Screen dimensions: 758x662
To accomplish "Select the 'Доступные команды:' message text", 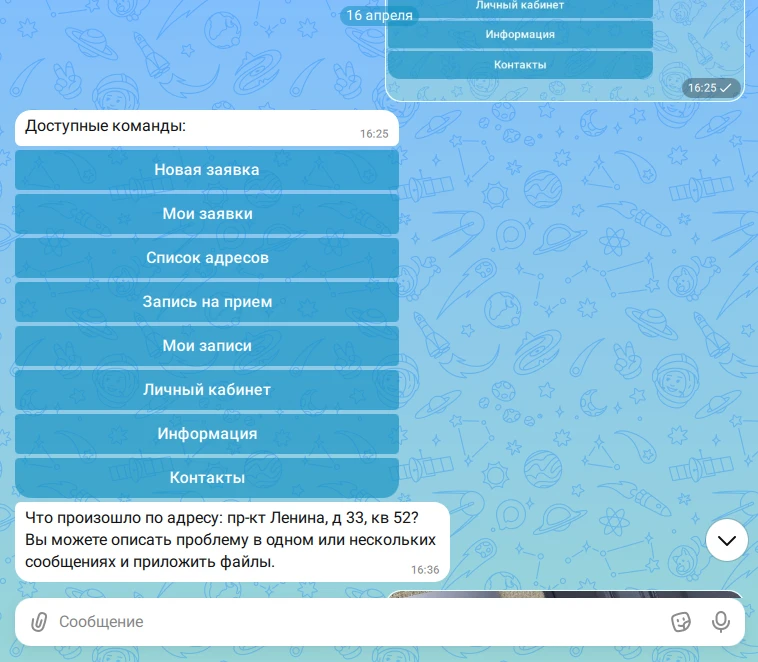I will tap(105, 126).
